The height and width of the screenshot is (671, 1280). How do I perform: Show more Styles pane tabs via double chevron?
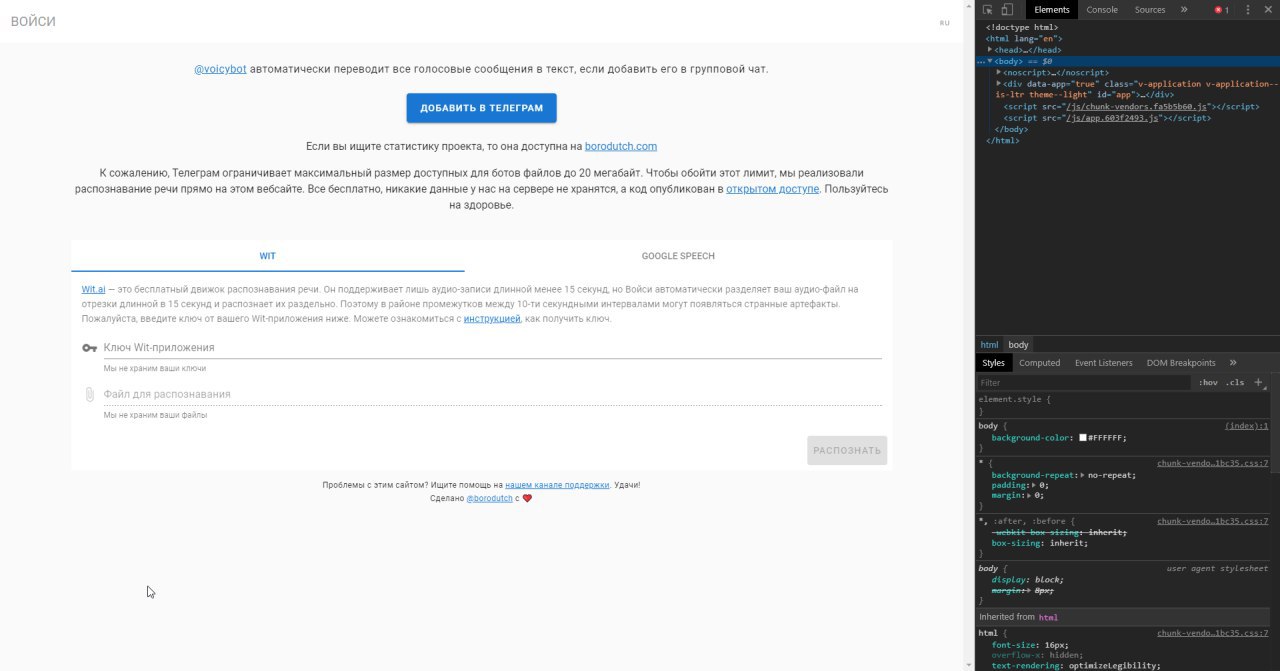tap(1233, 363)
